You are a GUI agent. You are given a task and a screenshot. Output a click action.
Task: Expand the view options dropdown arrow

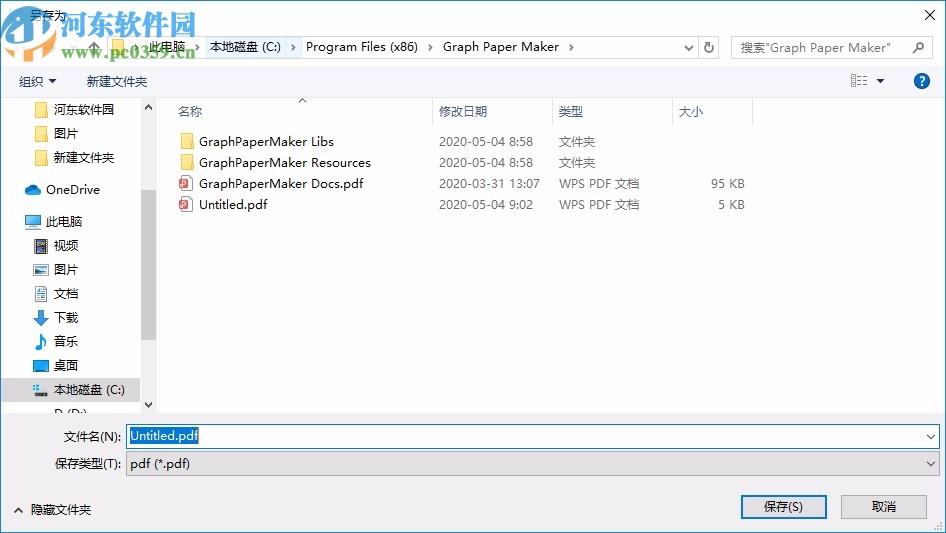880,81
